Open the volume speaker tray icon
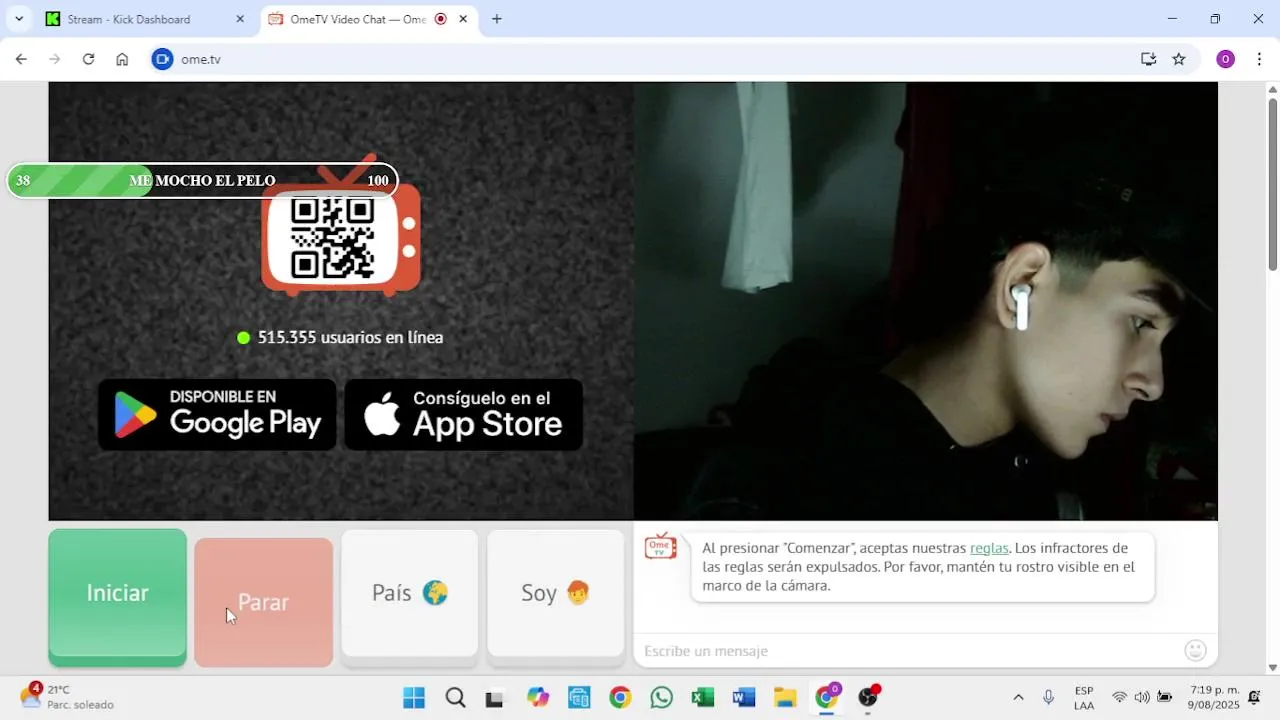The height and width of the screenshot is (720, 1280). tap(1142, 697)
